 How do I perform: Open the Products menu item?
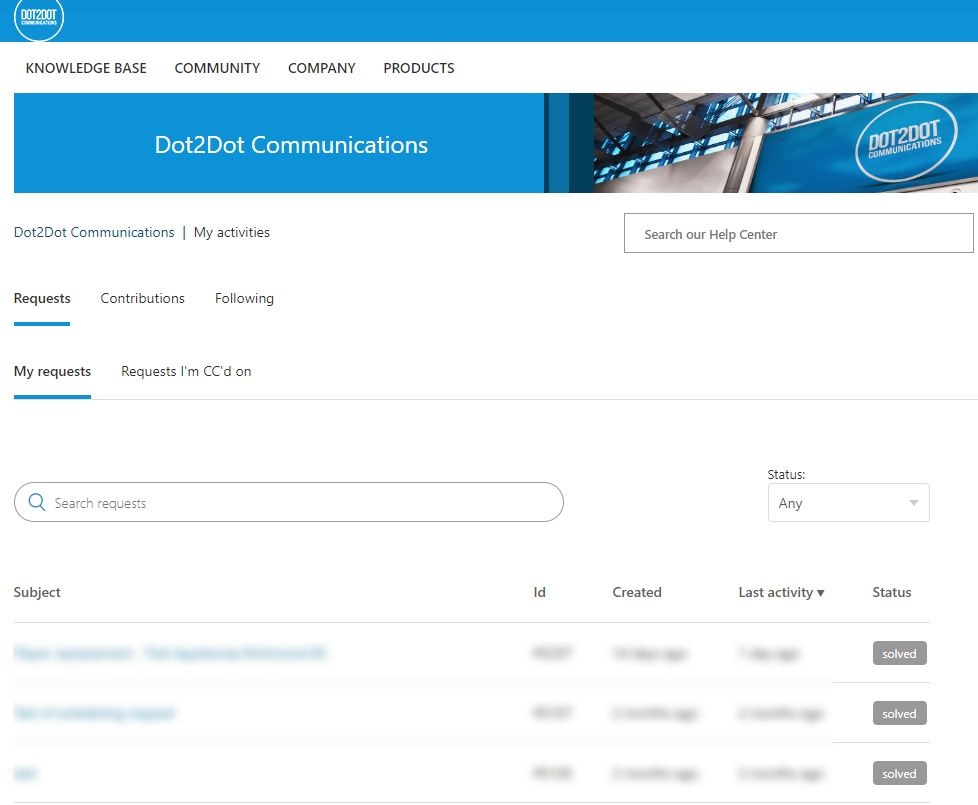click(x=419, y=68)
